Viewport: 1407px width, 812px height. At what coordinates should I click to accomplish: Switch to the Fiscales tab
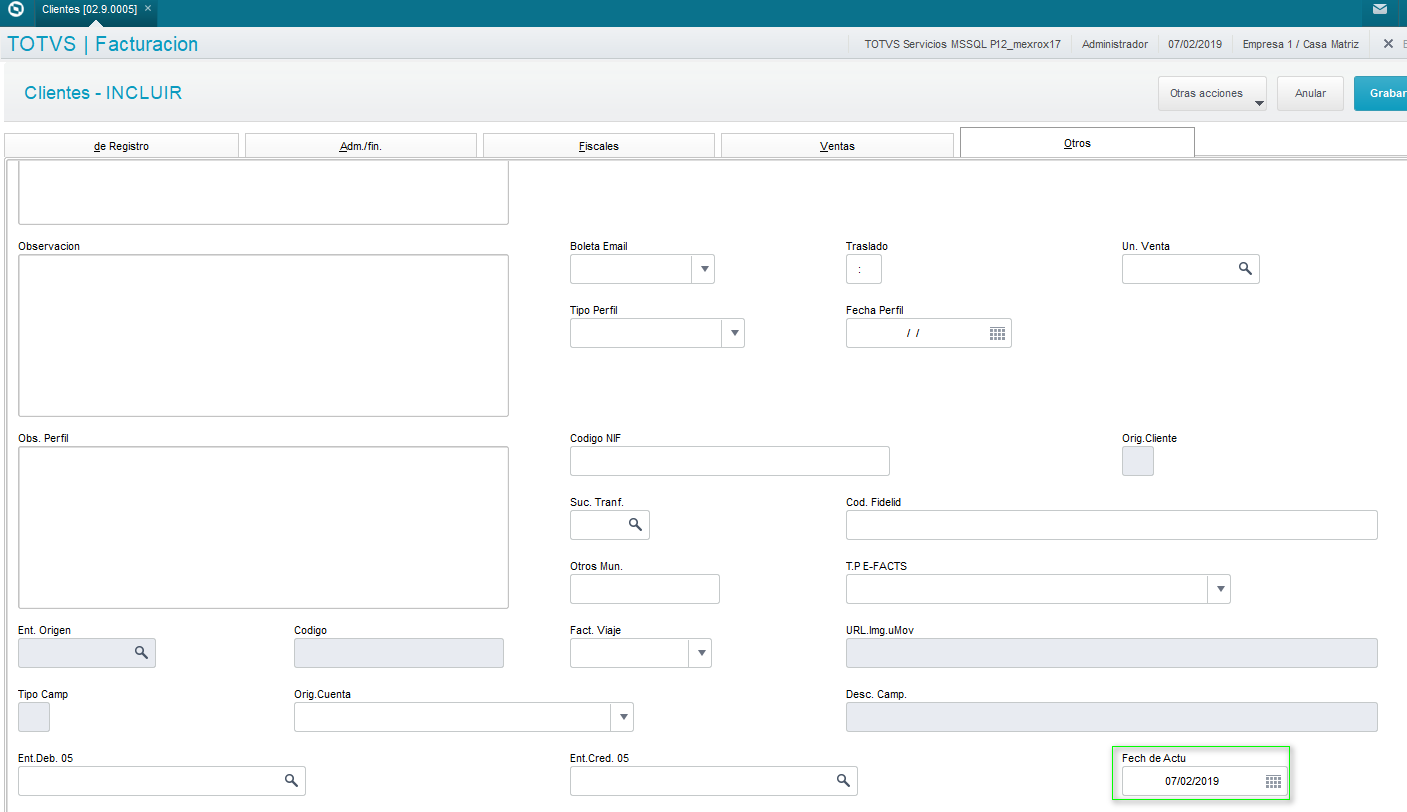[599, 146]
